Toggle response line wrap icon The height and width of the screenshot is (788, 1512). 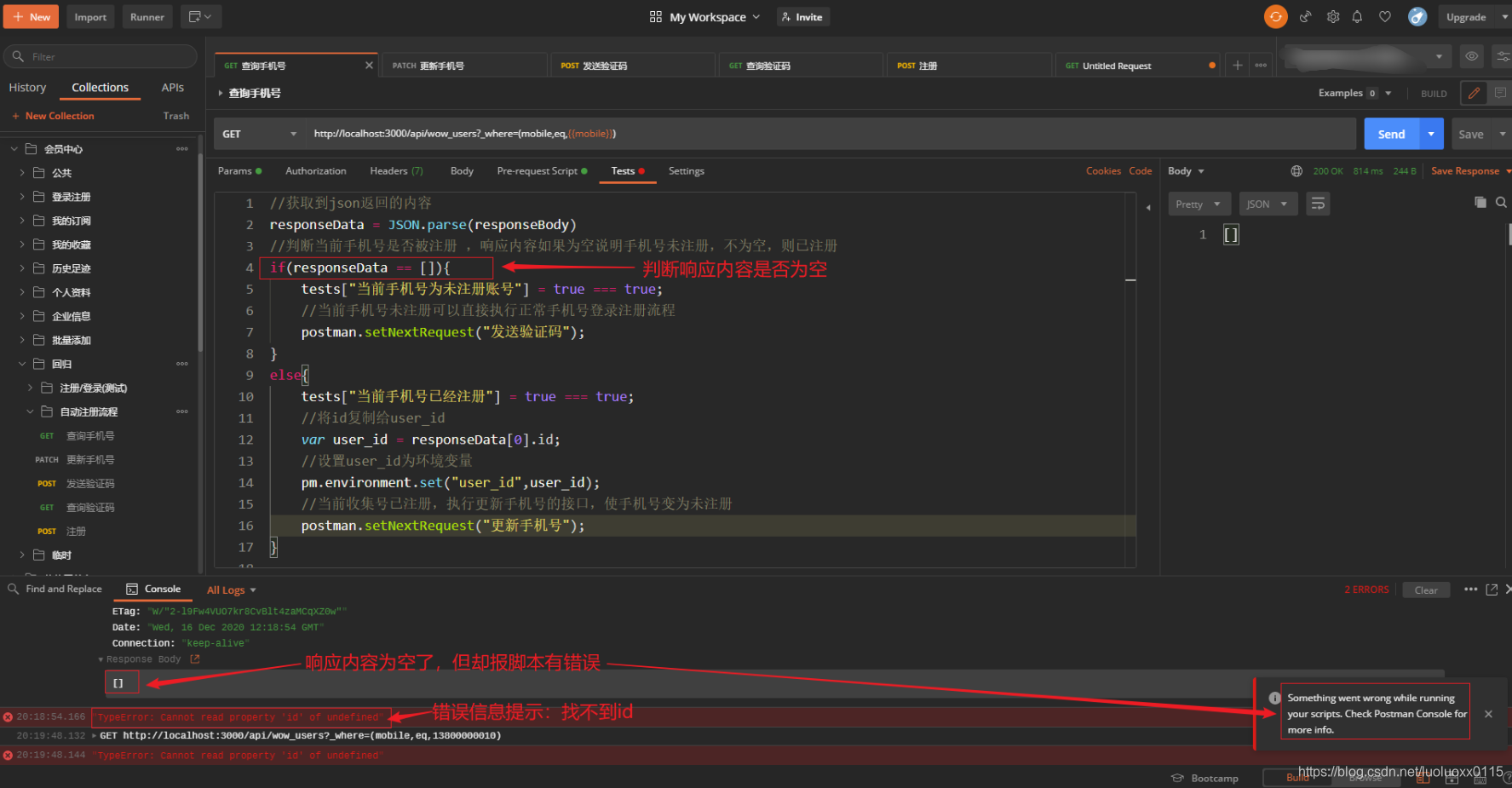(1318, 204)
